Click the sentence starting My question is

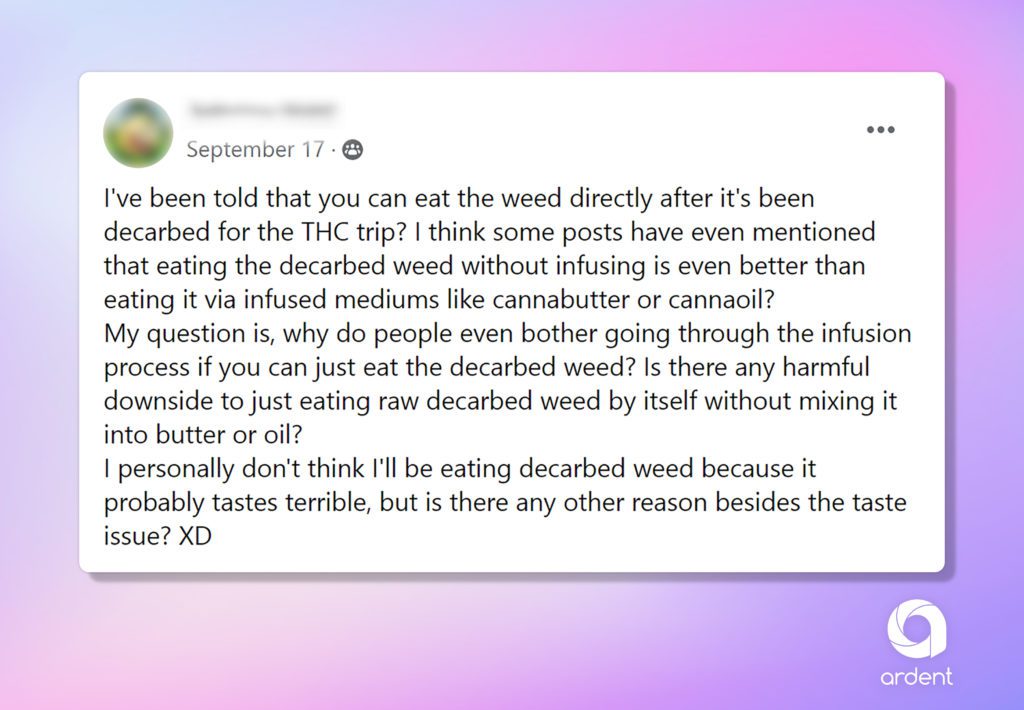[507, 350]
